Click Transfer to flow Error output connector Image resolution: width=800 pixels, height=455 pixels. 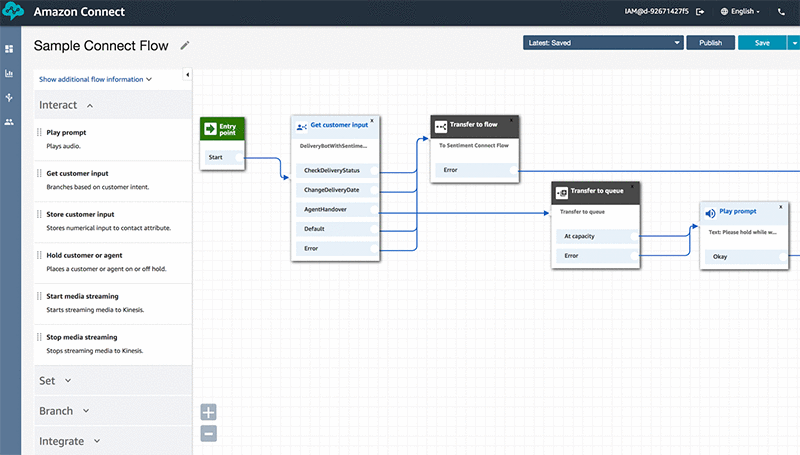(514, 170)
